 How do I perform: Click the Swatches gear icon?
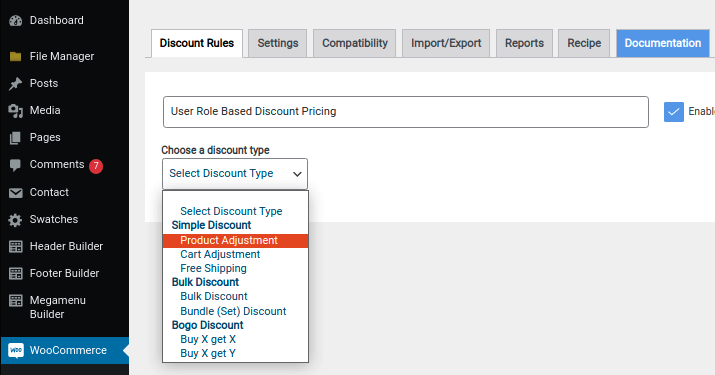click(x=16, y=220)
